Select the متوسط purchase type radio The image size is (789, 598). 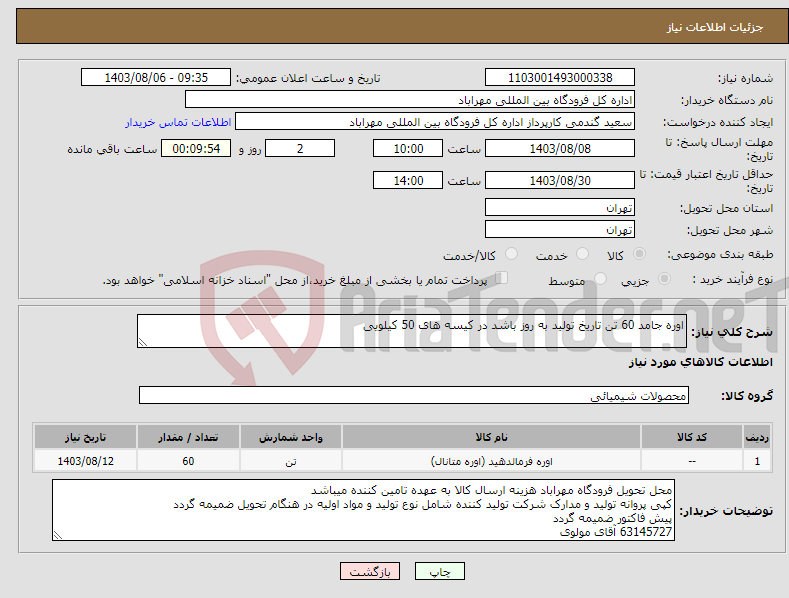tap(600, 278)
